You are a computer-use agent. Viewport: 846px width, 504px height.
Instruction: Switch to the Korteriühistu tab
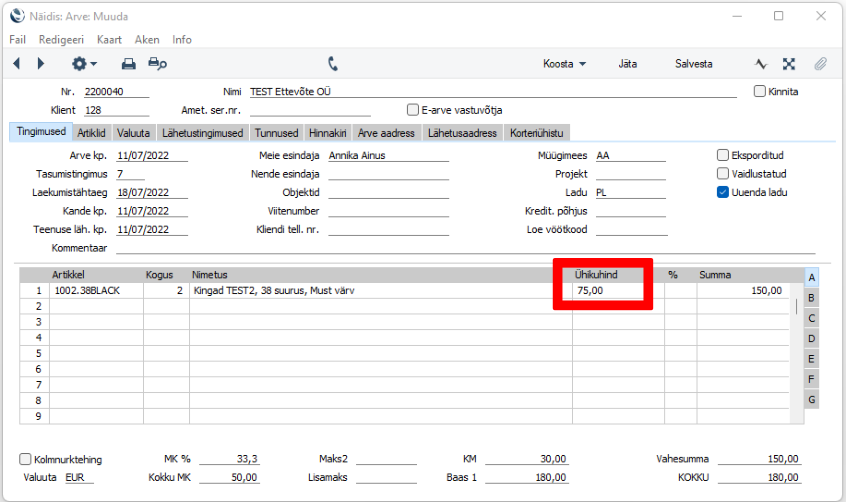537,133
